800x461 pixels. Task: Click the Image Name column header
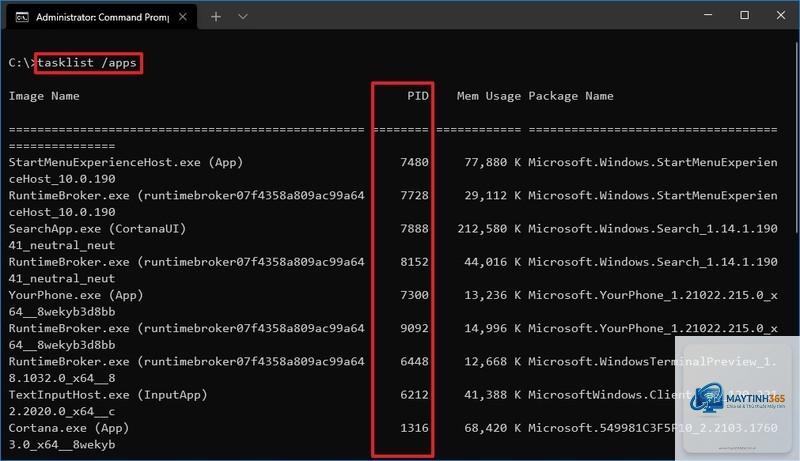44,96
